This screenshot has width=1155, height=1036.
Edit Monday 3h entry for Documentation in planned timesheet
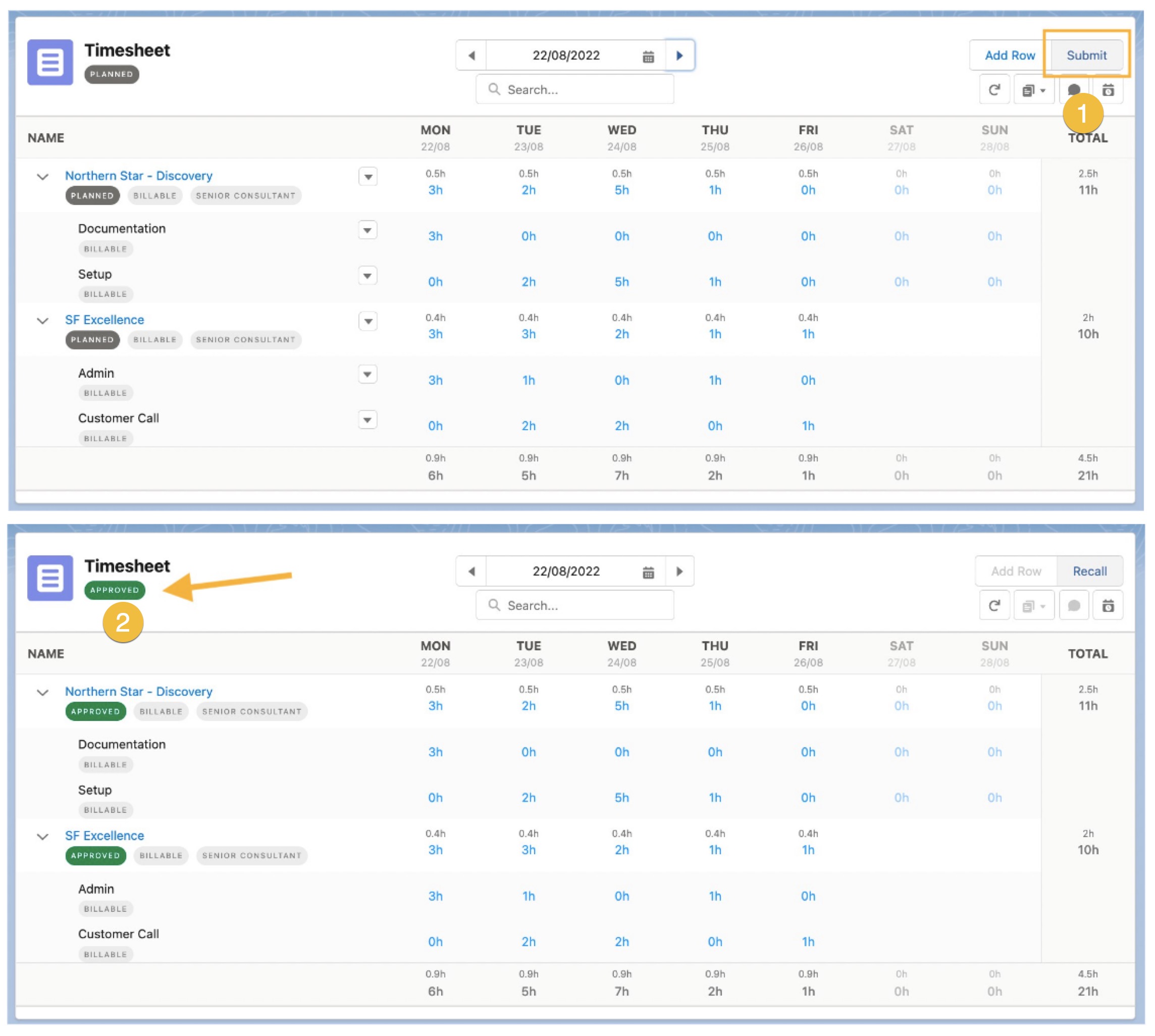pos(436,236)
